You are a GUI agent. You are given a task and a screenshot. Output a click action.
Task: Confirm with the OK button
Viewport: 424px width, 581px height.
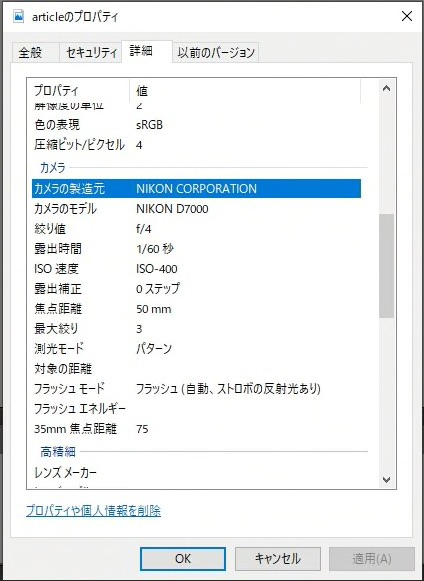(x=183, y=558)
